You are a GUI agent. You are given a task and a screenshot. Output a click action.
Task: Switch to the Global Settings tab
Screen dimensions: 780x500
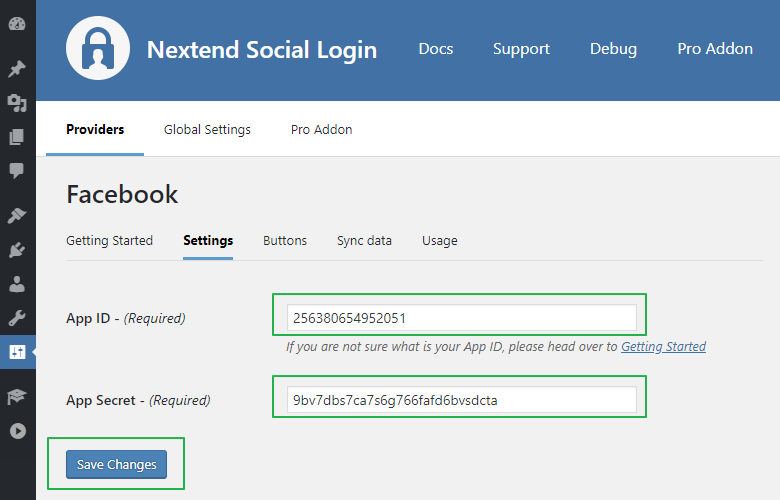207,130
